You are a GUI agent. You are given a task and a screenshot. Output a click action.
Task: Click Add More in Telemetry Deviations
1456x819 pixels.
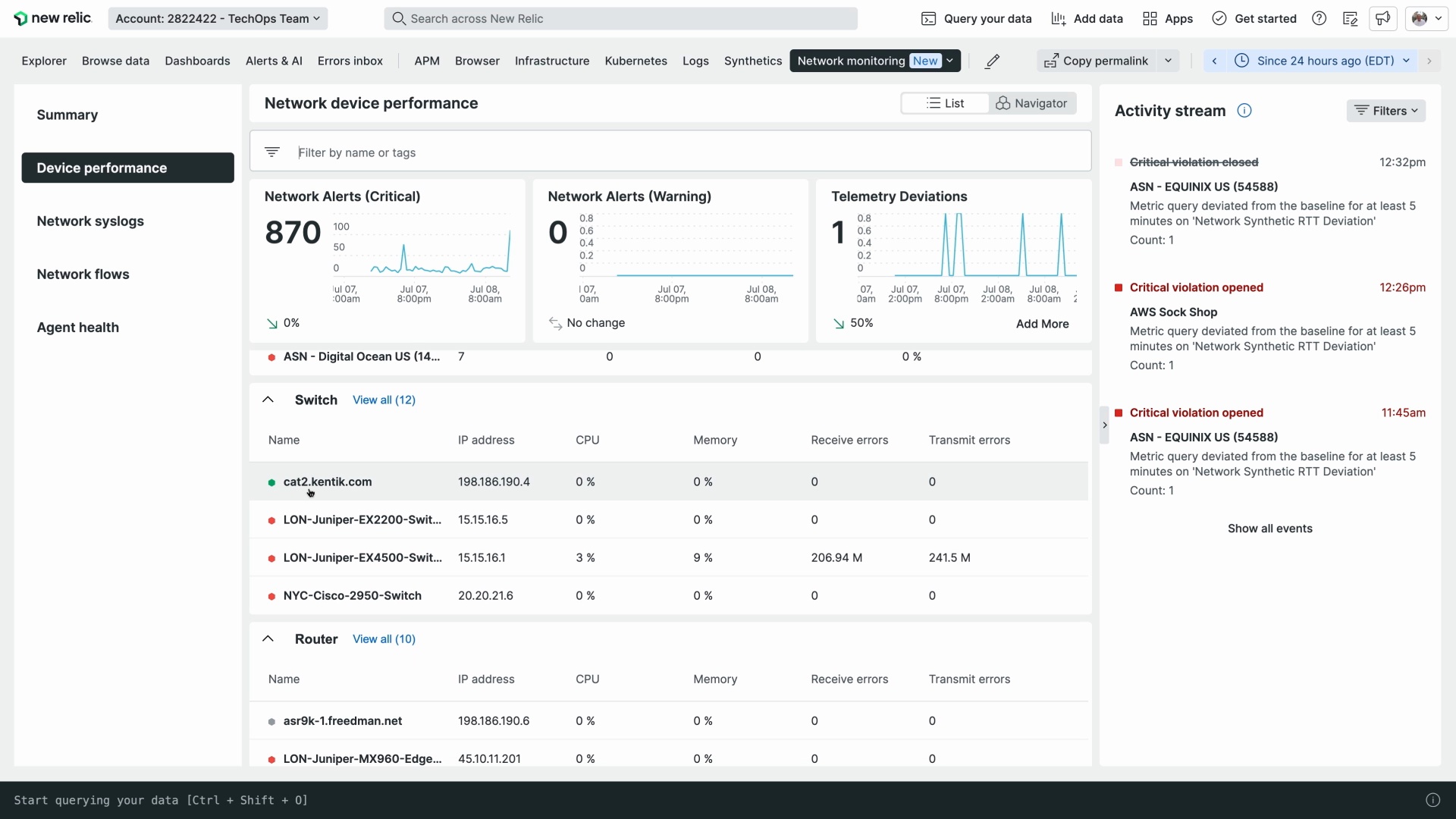(x=1042, y=324)
